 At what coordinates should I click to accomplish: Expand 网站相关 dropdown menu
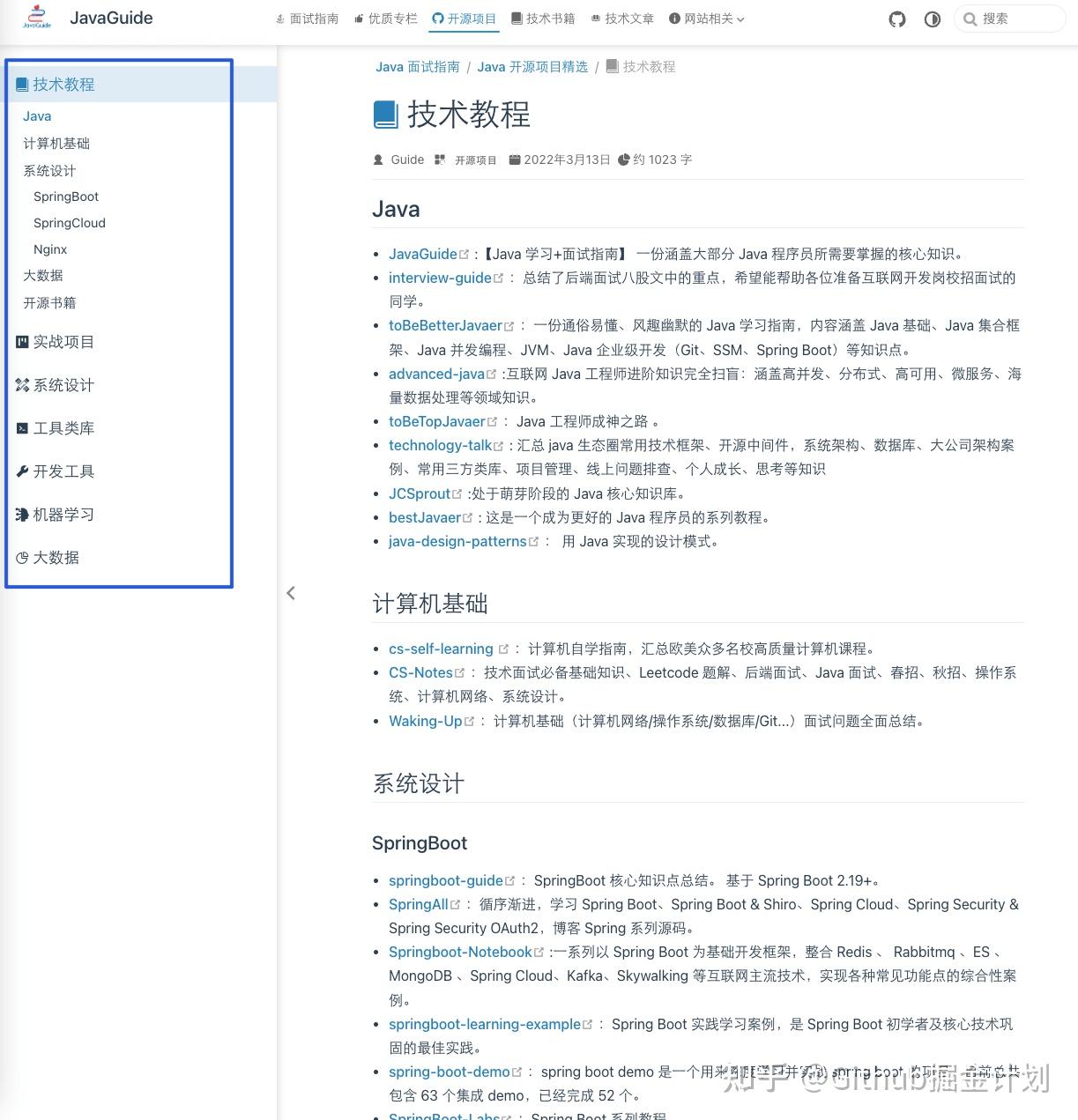[x=707, y=19]
